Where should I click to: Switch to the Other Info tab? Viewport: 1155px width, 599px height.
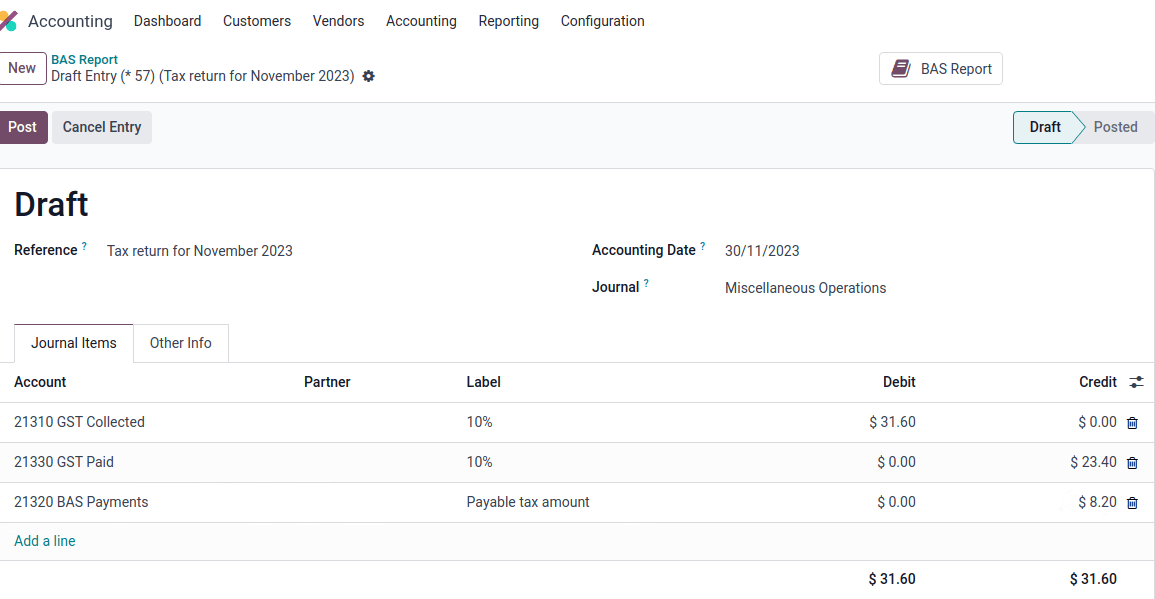pyautogui.click(x=180, y=343)
